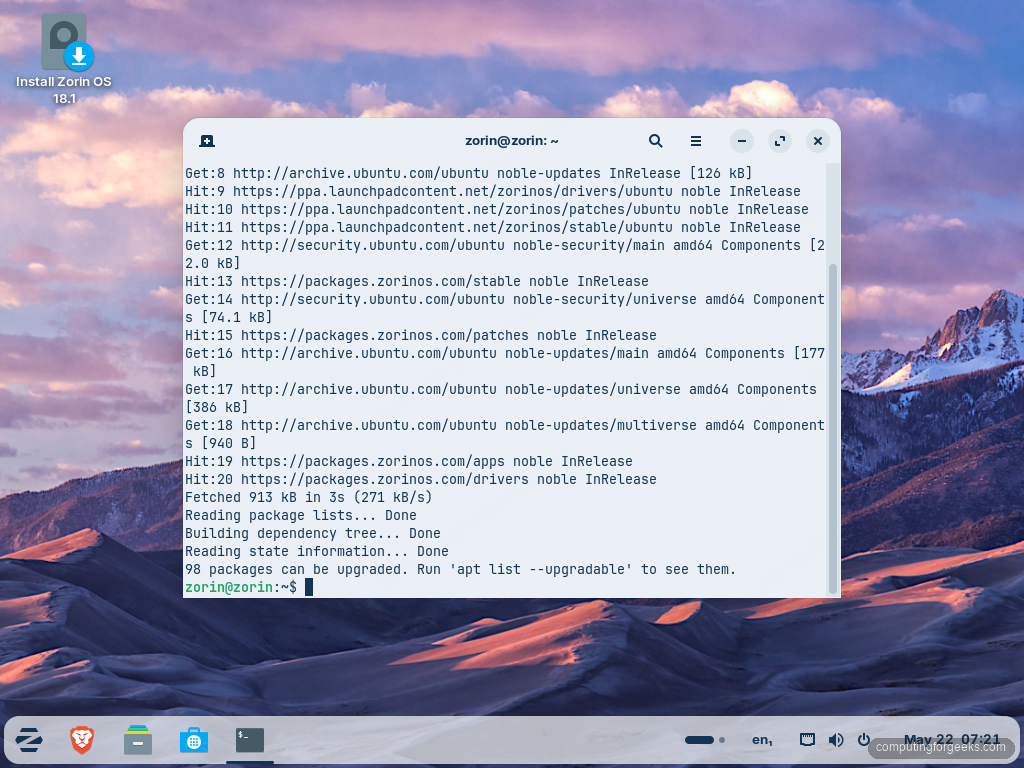
Task: Click the 'Hit:19' packages.zorinos.com apps line
Action: 409,462
